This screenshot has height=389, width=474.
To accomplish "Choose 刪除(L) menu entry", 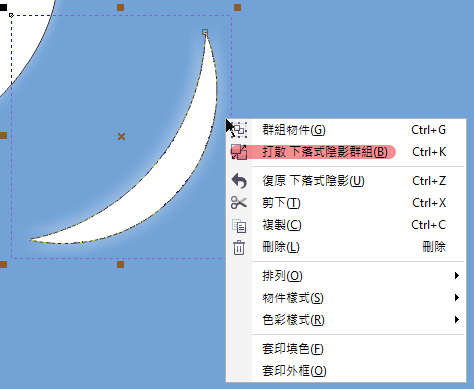I will point(346,247).
